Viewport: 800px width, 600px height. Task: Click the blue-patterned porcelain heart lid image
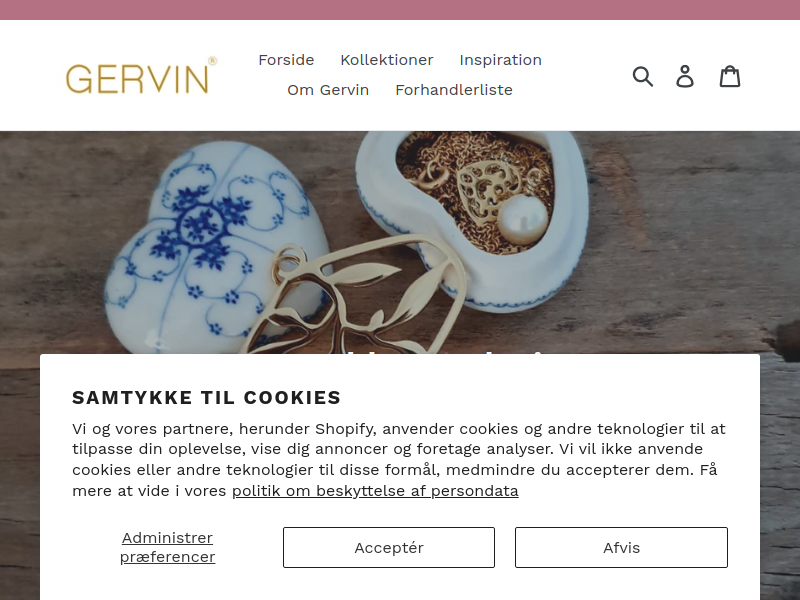[x=217, y=245]
